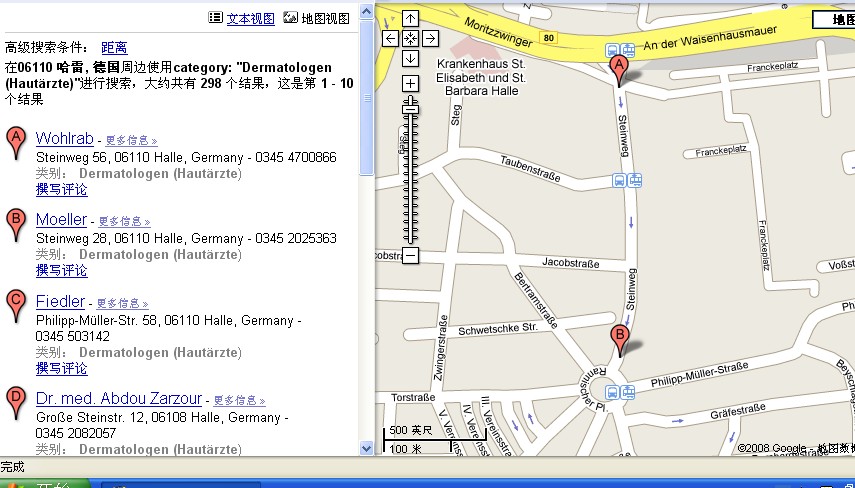Click the red A pin beside Wohlrab
The width and height of the screenshot is (855, 488).
coord(16,143)
